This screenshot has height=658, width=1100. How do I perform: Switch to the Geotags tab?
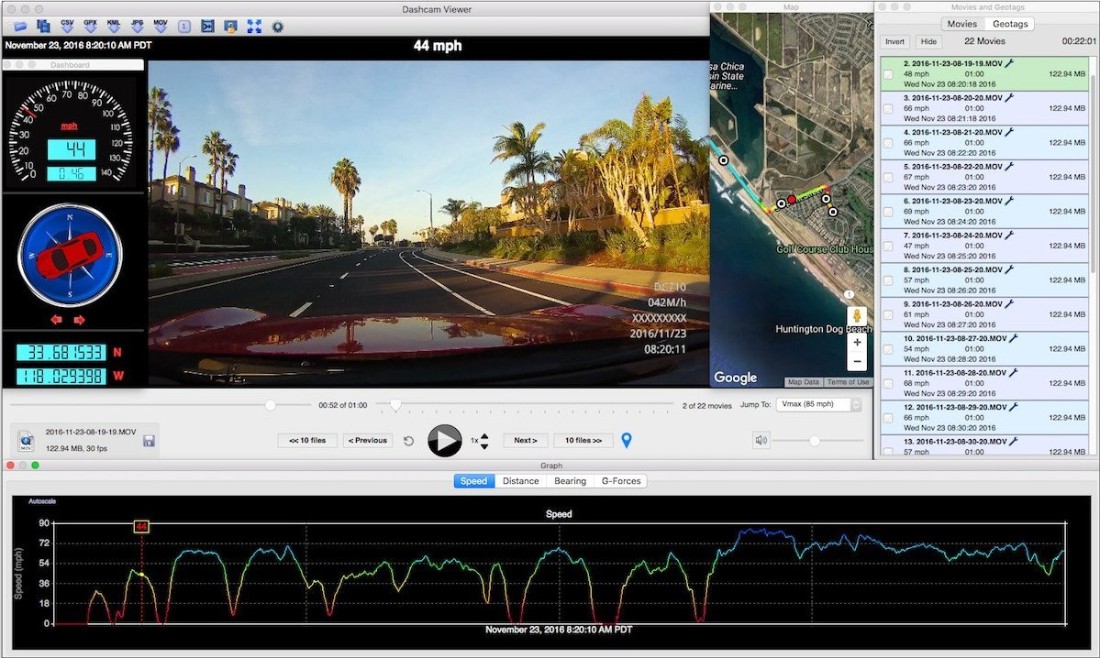(x=1008, y=24)
